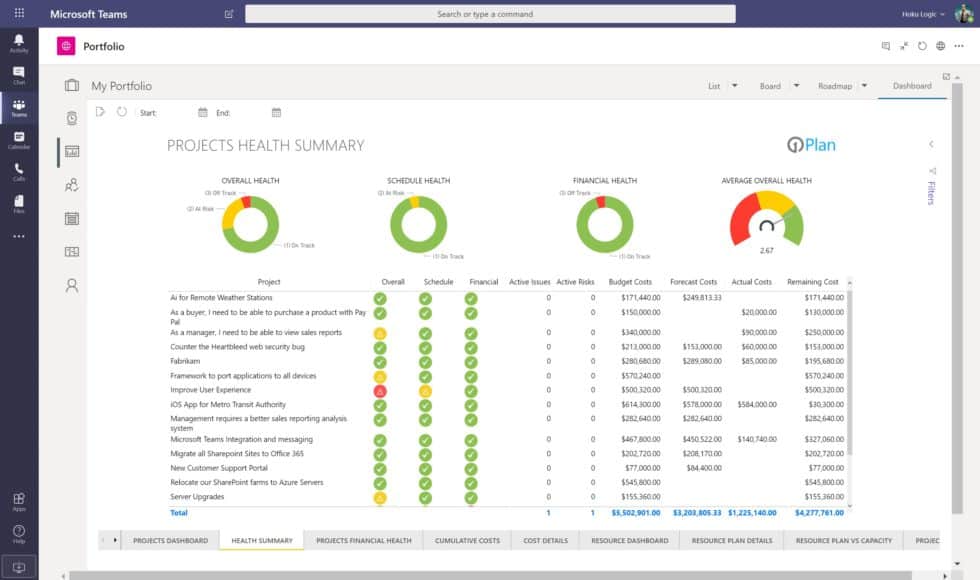Open the Activity bell in Teams sidebar

[19, 42]
